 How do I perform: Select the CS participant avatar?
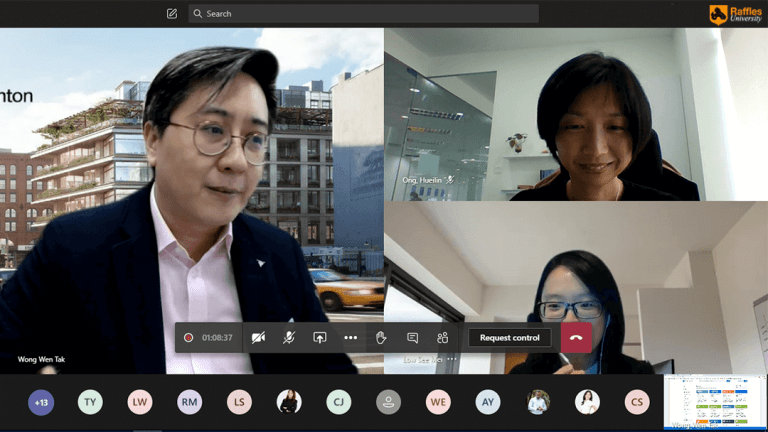(637, 402)
